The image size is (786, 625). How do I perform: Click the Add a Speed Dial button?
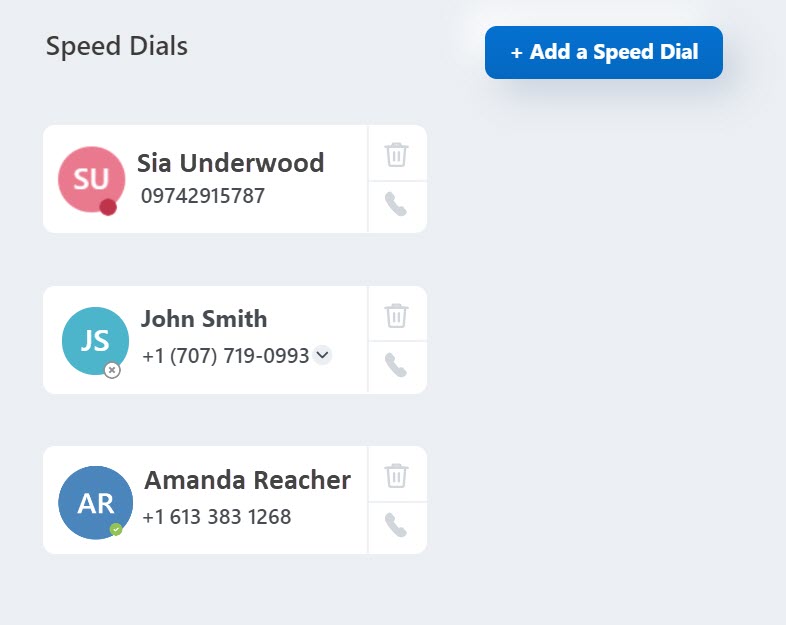point(604,52)
